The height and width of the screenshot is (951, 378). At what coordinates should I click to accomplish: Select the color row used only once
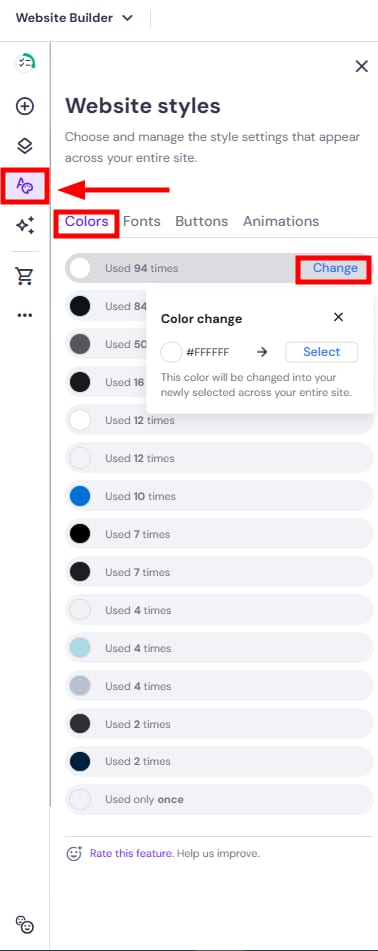pos(219,799)
